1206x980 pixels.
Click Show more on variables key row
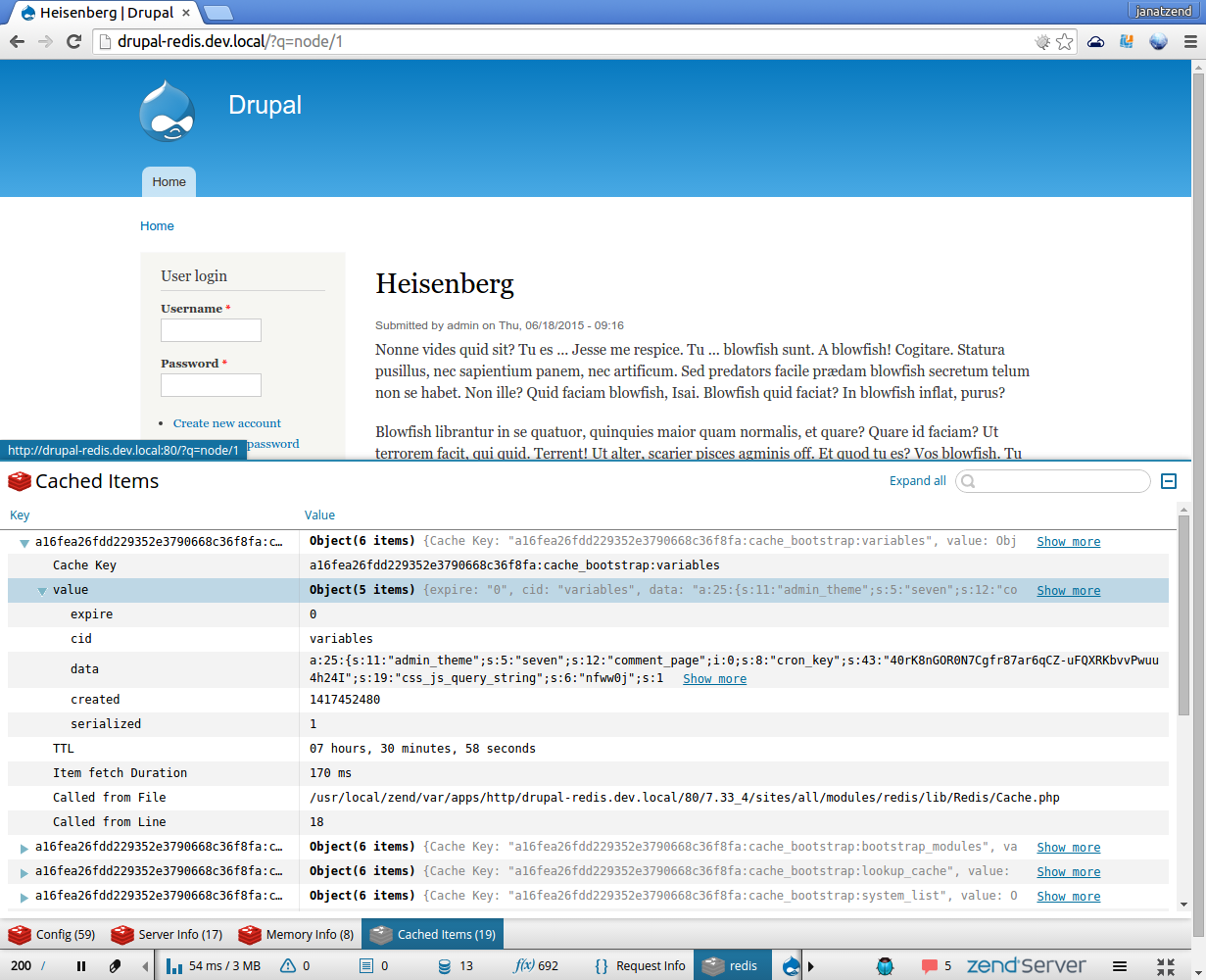[x=1069, y=542]
